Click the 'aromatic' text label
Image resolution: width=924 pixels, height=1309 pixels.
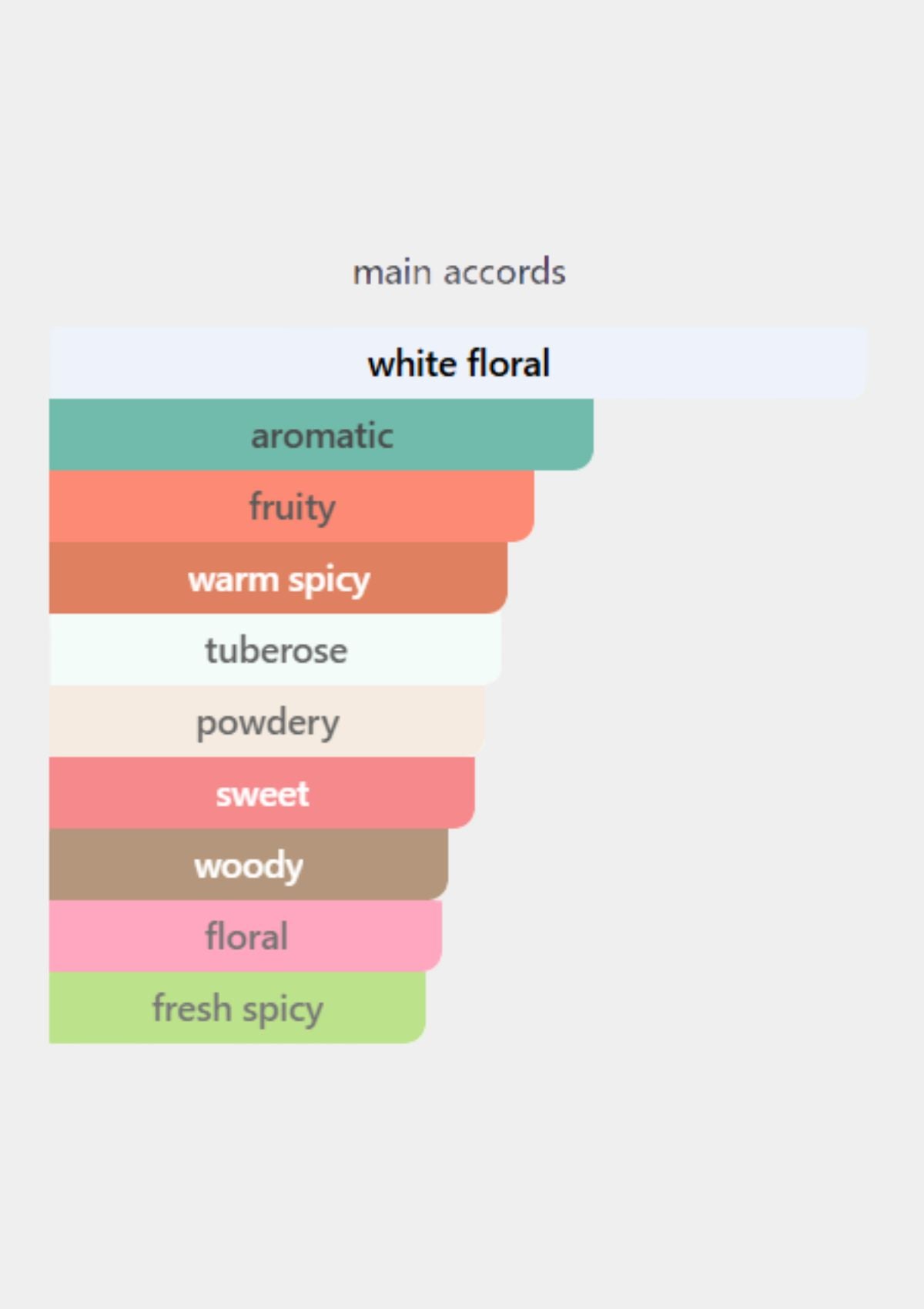pos(322,436)
